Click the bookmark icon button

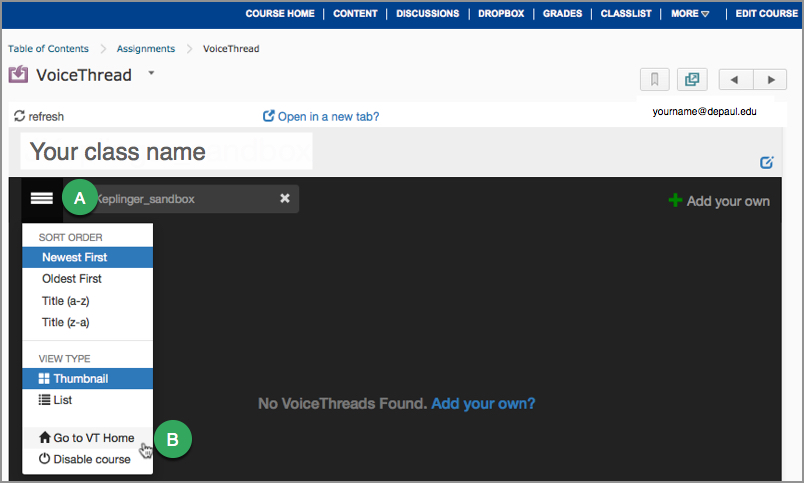click(654, 79)
